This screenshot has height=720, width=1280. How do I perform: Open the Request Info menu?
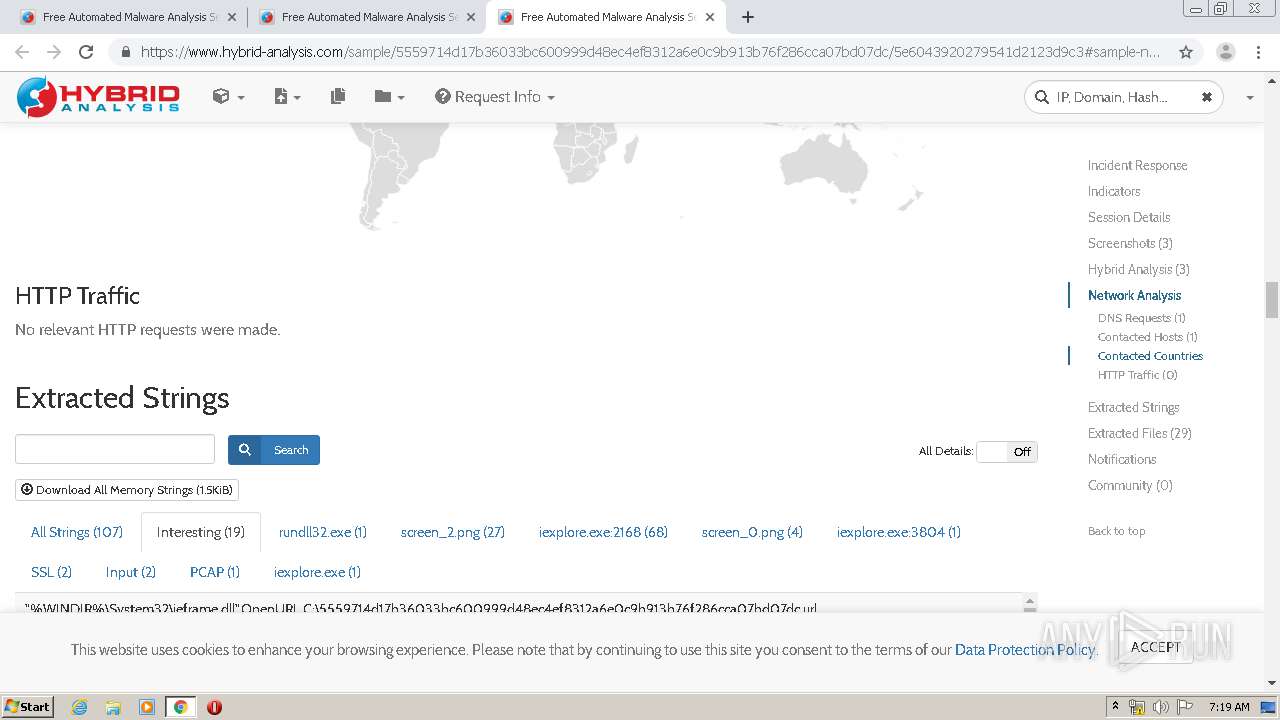coord(495,97)
